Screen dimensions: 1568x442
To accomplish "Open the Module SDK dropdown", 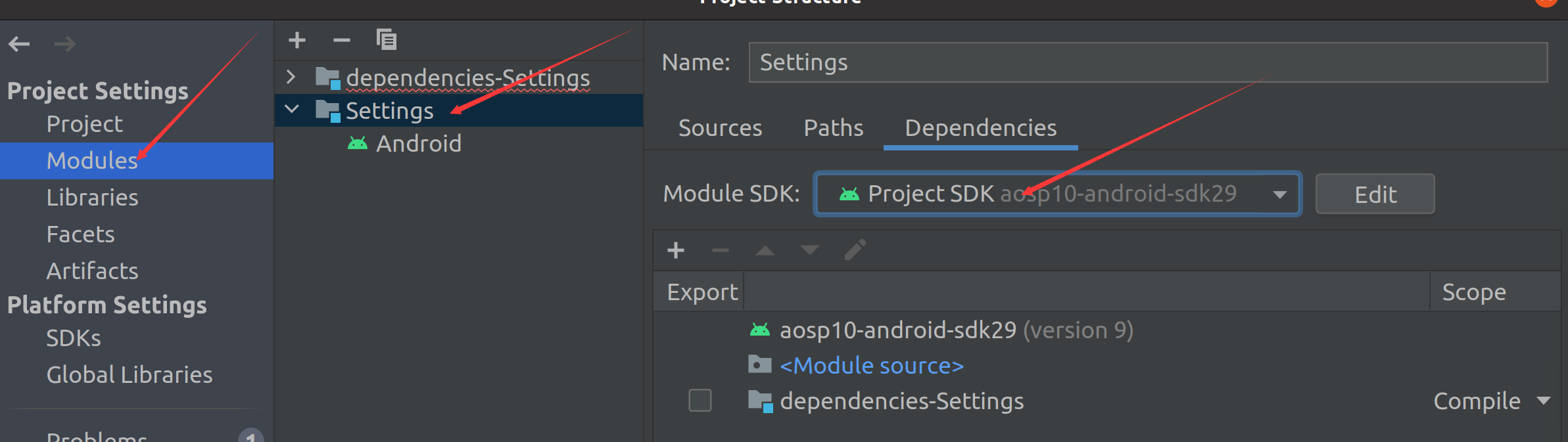I will coord(1279,194).
